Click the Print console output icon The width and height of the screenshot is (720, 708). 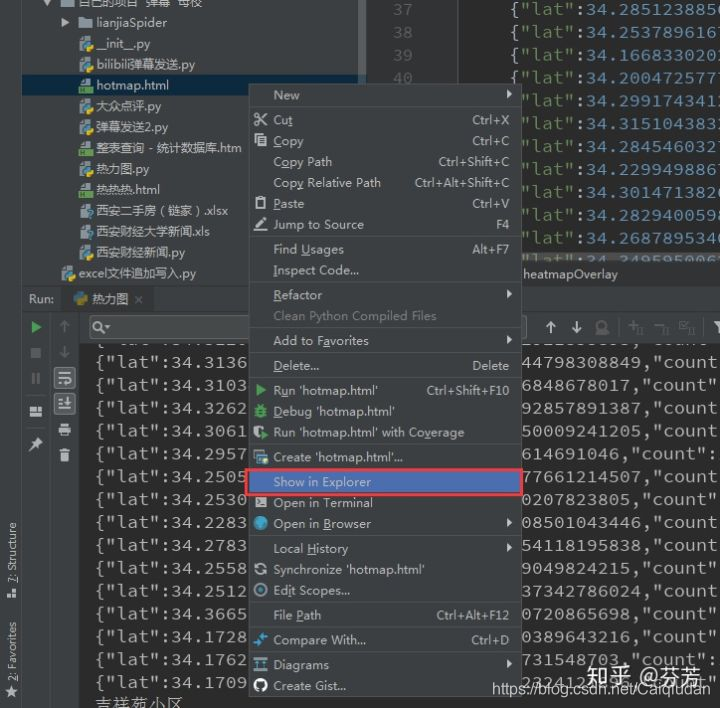coord(64,429)
